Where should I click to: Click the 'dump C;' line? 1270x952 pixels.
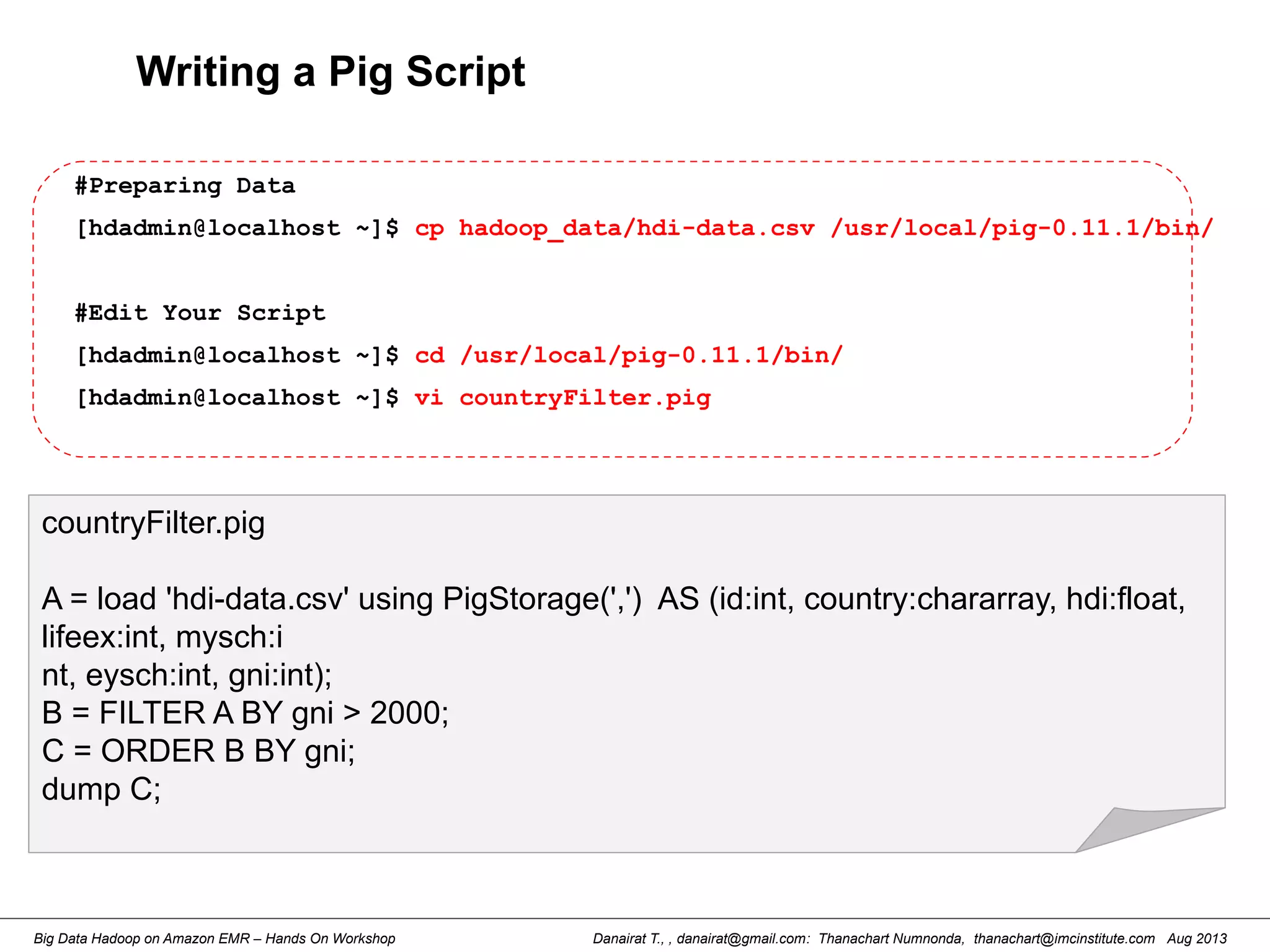pyautogui.click(x=101, y=790)
